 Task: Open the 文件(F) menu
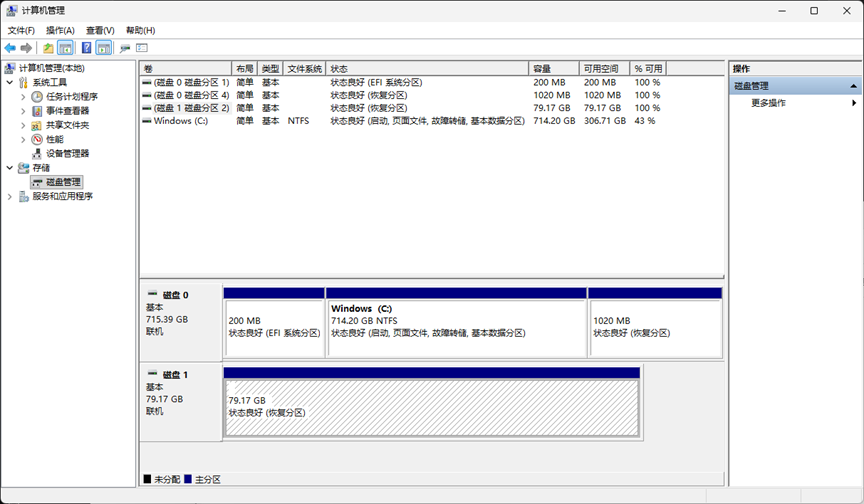(21, 30)
